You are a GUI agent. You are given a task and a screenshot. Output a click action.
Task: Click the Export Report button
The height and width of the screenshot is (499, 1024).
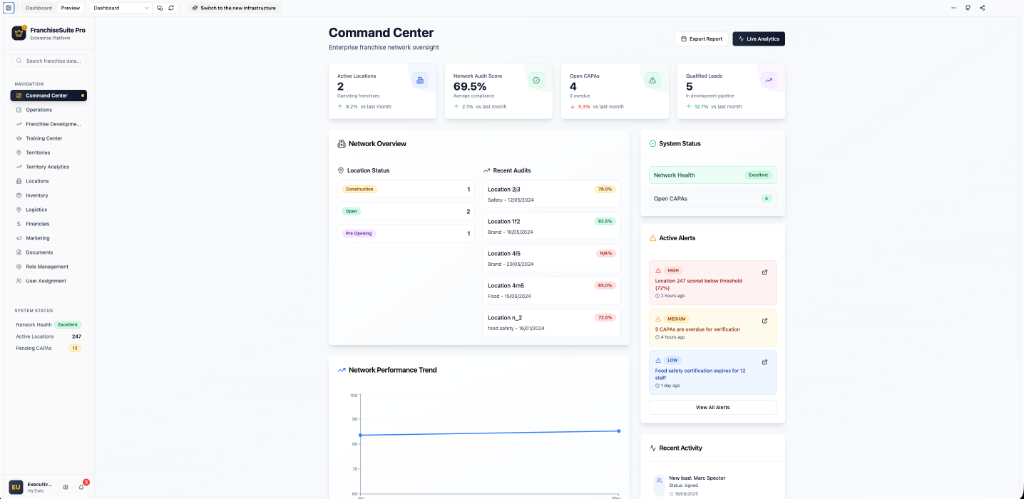tap(701, 39)
